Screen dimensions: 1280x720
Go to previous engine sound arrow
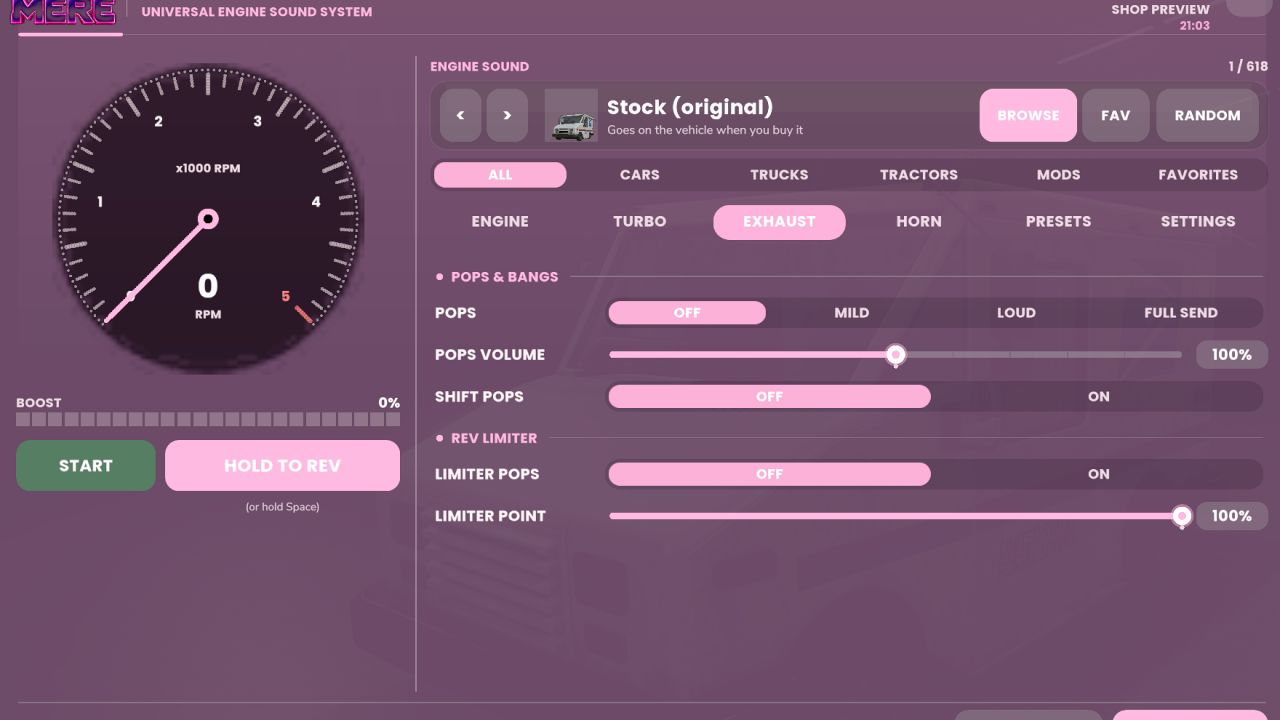(x=461, y=115)
